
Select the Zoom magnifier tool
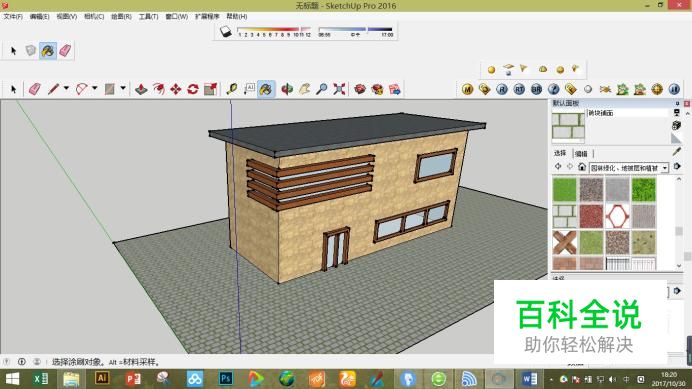(x=321, y=89)
